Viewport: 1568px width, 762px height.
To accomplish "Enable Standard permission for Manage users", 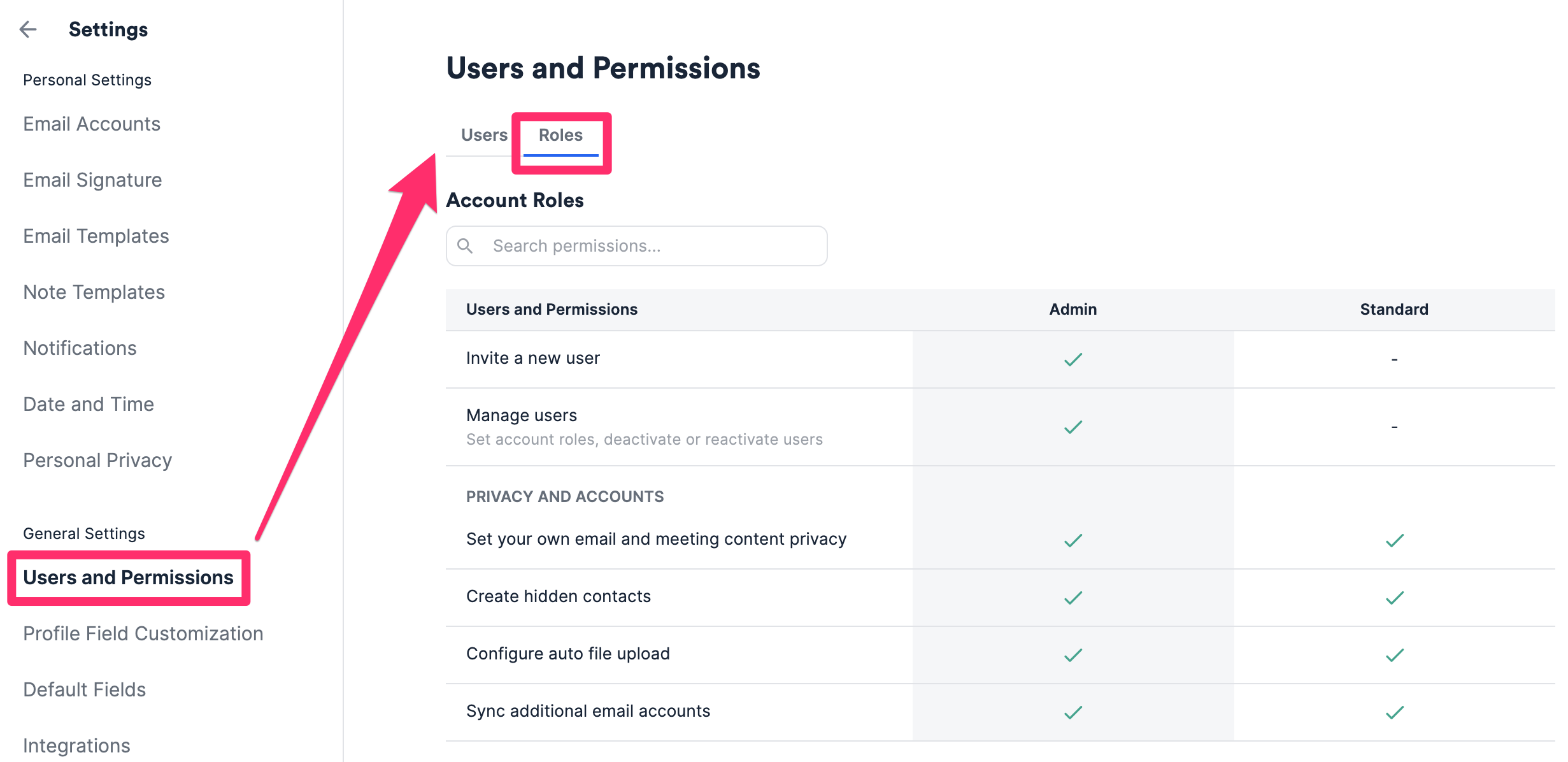I will 1393,426.
